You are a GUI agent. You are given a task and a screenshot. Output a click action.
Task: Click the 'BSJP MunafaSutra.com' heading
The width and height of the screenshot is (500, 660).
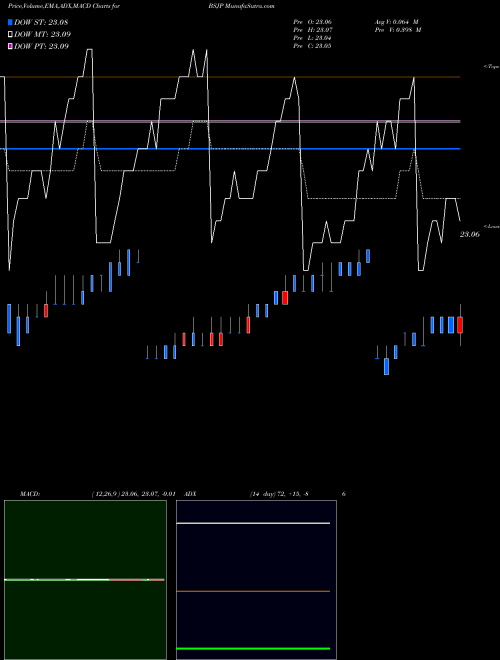click(241, 6)
